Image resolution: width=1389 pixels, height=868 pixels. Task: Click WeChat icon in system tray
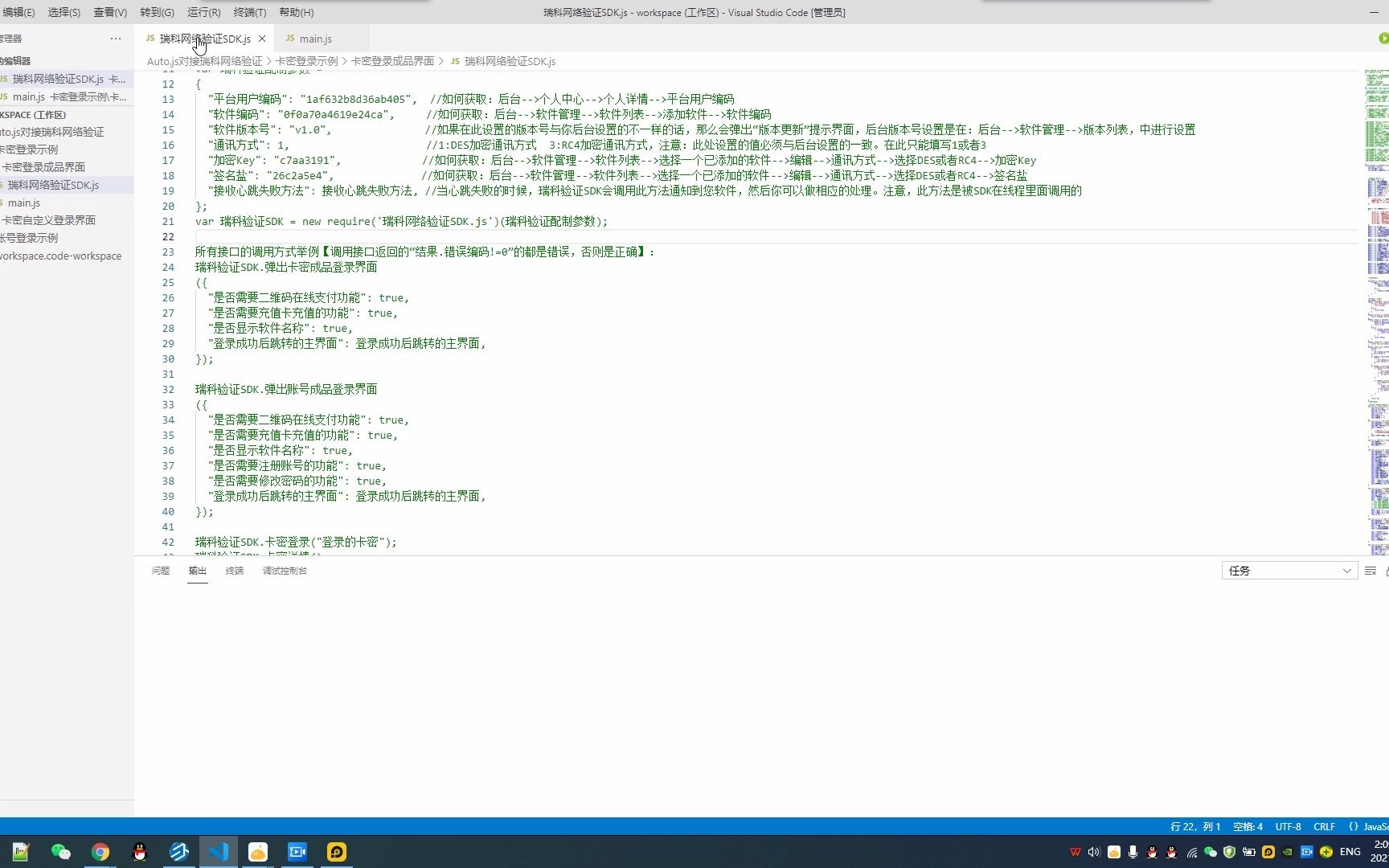(1210, 852)
